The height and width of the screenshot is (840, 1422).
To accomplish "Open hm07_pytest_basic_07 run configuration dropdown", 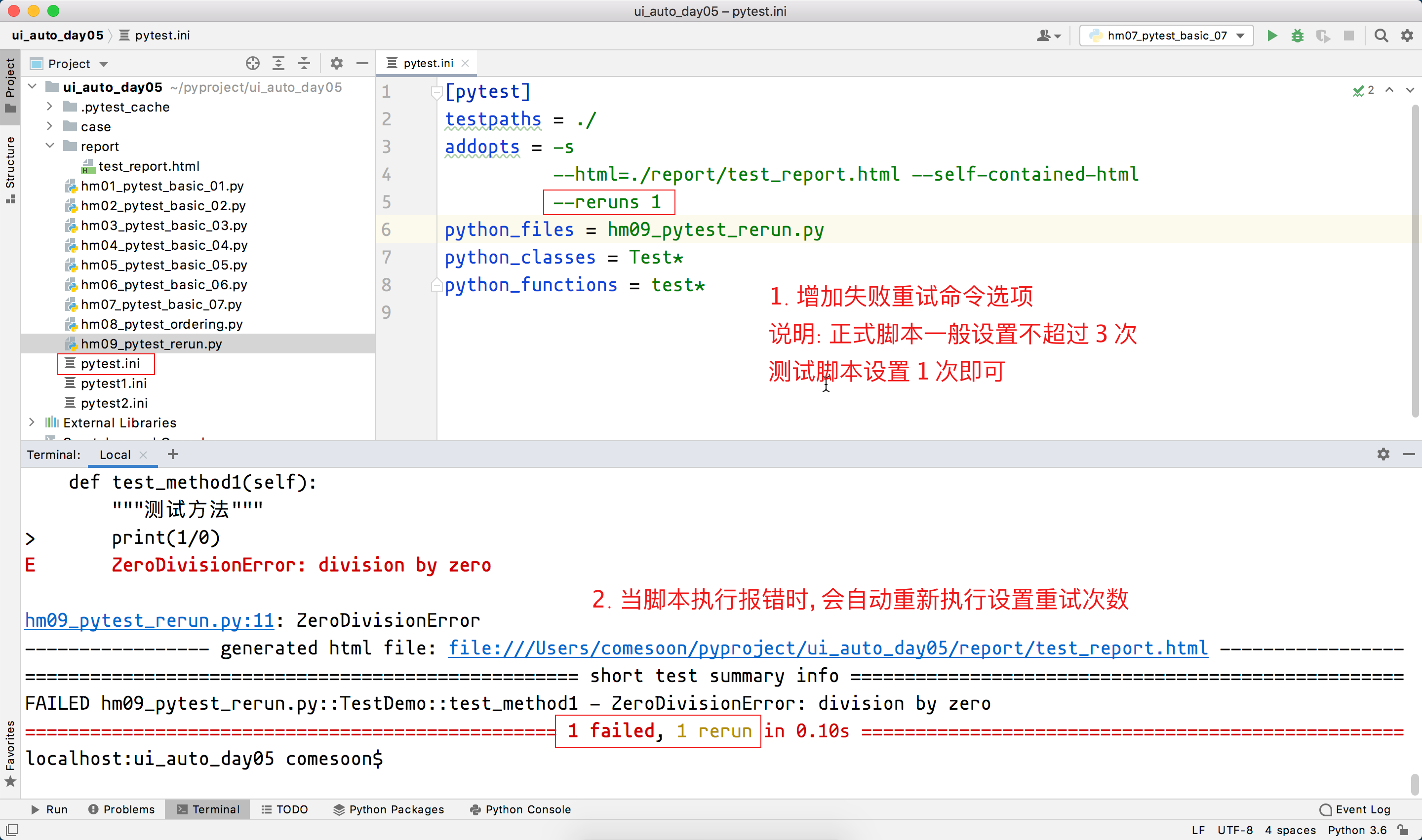I will (x=1166, y=36).
